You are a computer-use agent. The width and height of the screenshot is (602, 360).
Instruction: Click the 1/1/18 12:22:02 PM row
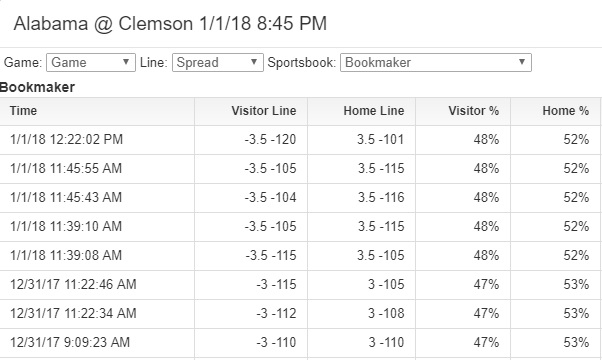tap(300, 140)
